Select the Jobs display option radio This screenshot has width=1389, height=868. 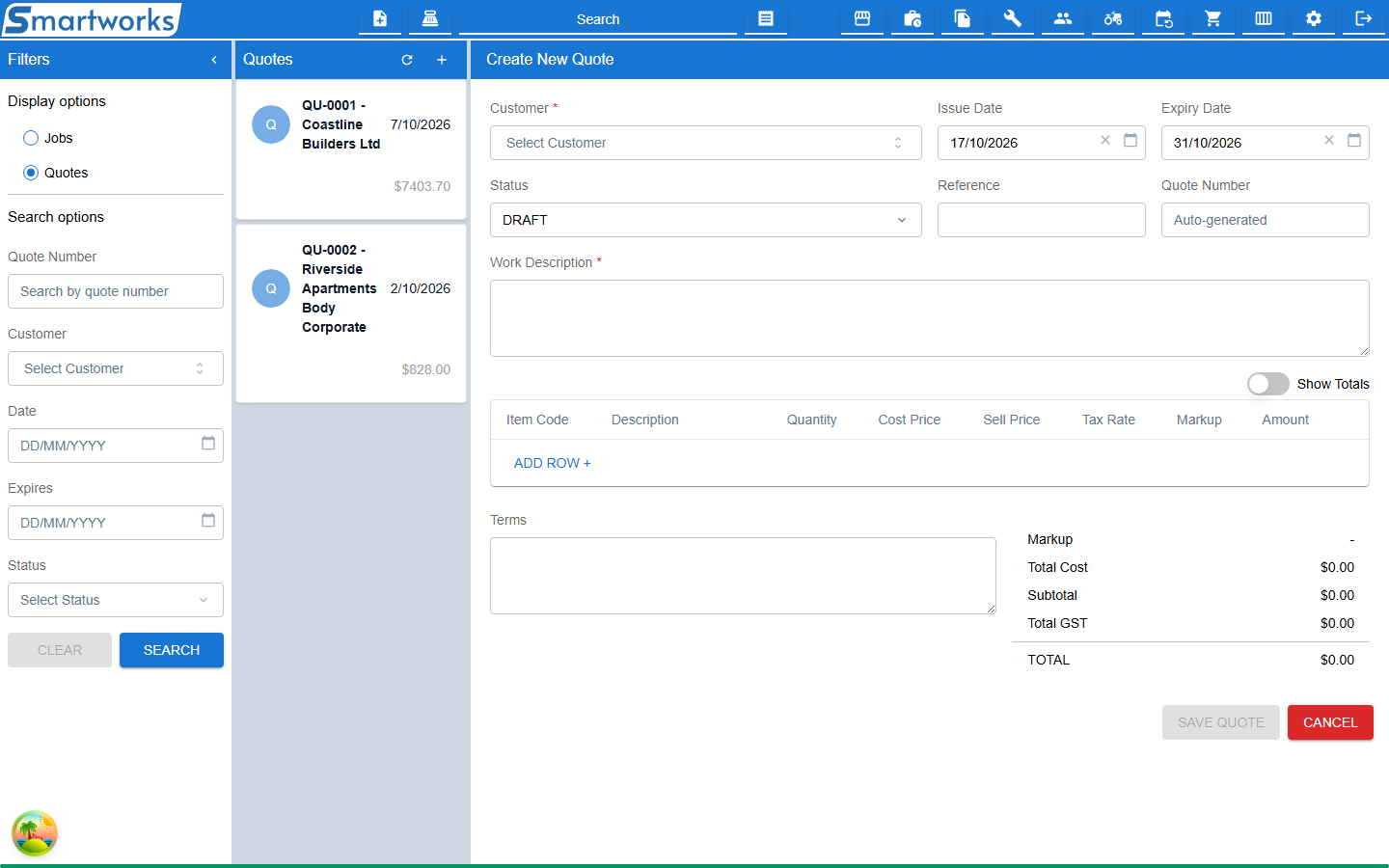point(31,138)
